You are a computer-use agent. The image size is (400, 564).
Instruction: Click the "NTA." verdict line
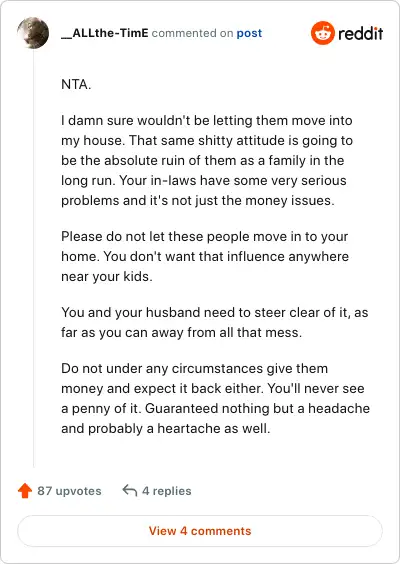76,85
